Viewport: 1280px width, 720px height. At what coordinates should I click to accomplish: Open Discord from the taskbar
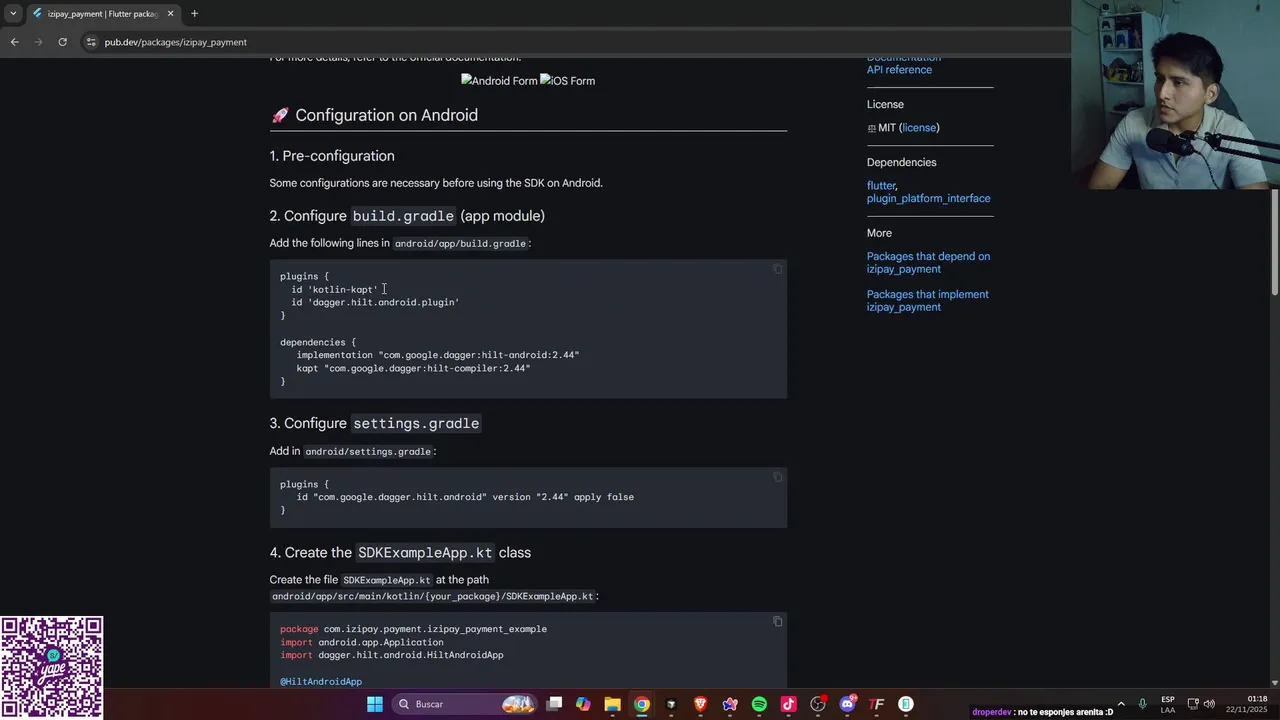tap(848, 704)
